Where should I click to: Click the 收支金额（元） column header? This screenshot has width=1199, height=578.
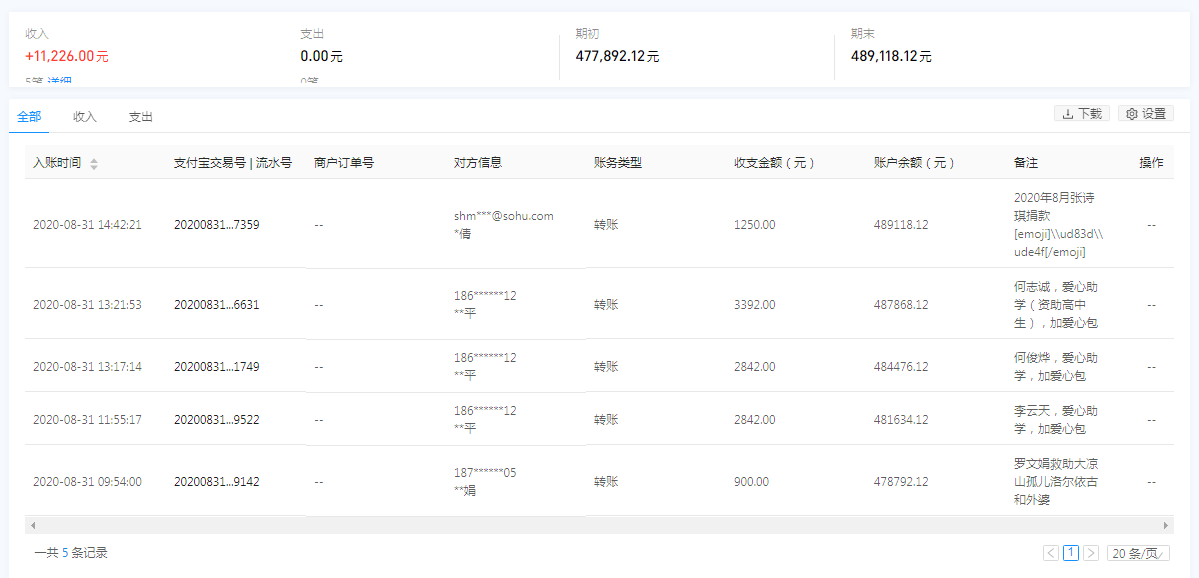click(x=775, y=164)
